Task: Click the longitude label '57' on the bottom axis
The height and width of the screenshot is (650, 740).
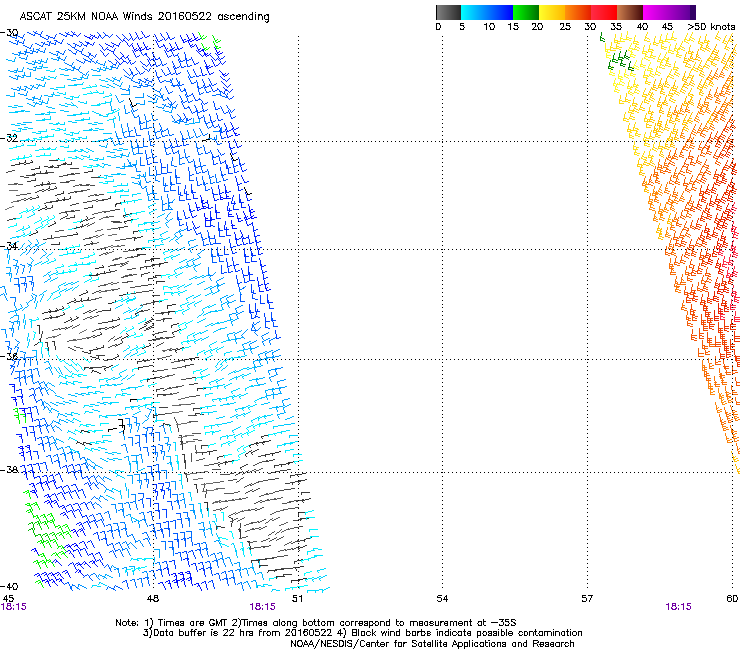Action: 587,599
